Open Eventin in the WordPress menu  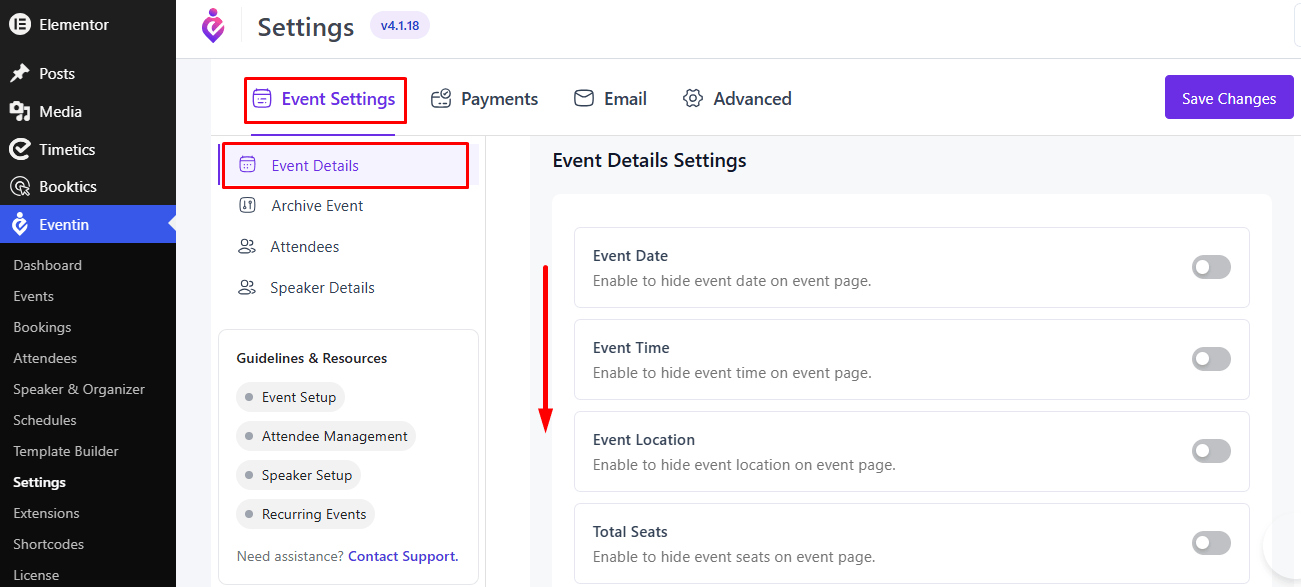pyautogui.click(x=88, y=225)
